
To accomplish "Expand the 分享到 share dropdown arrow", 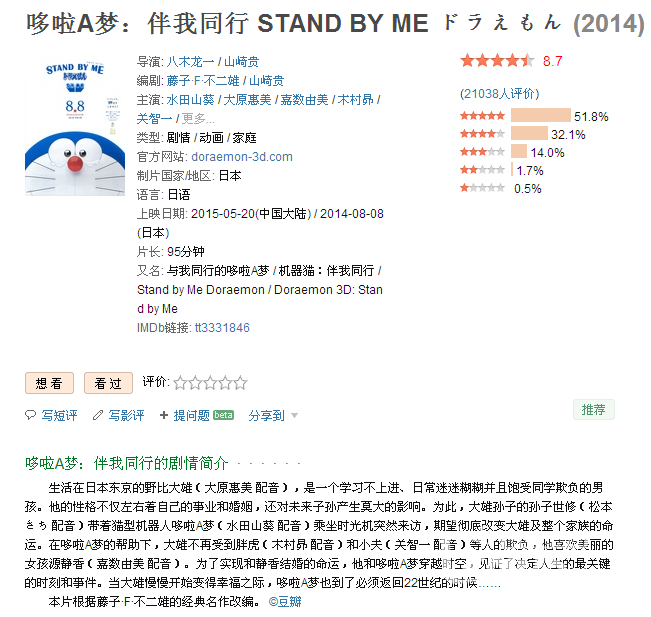I will point(295,416).
